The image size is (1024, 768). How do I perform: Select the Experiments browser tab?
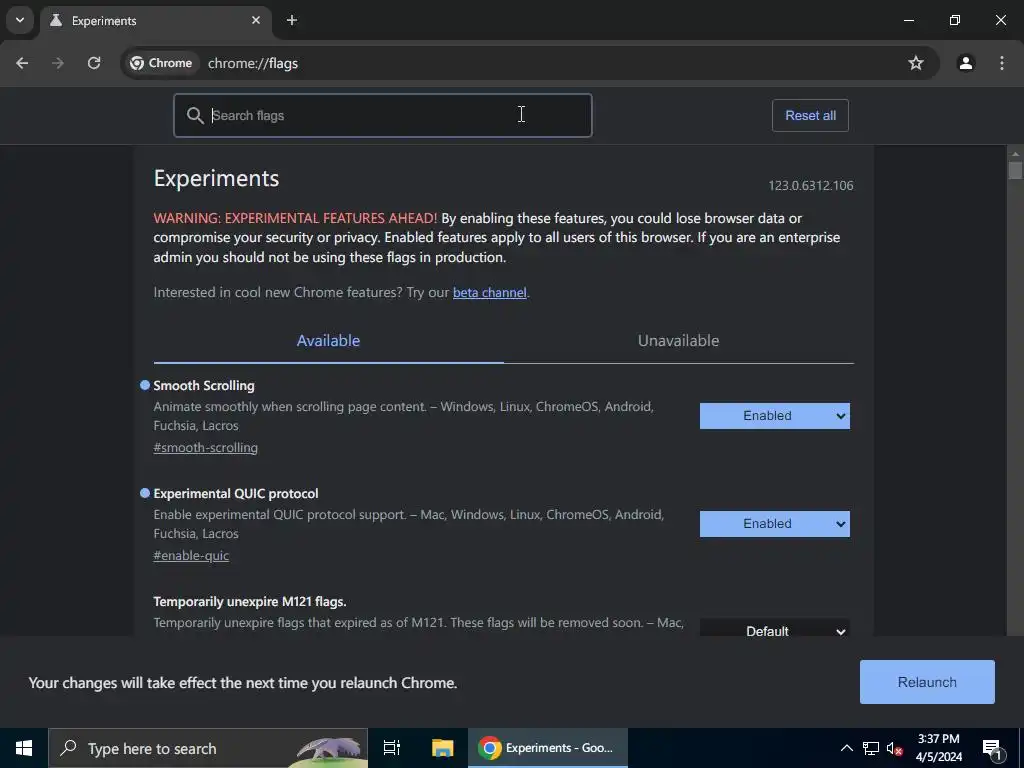(155, 21)
